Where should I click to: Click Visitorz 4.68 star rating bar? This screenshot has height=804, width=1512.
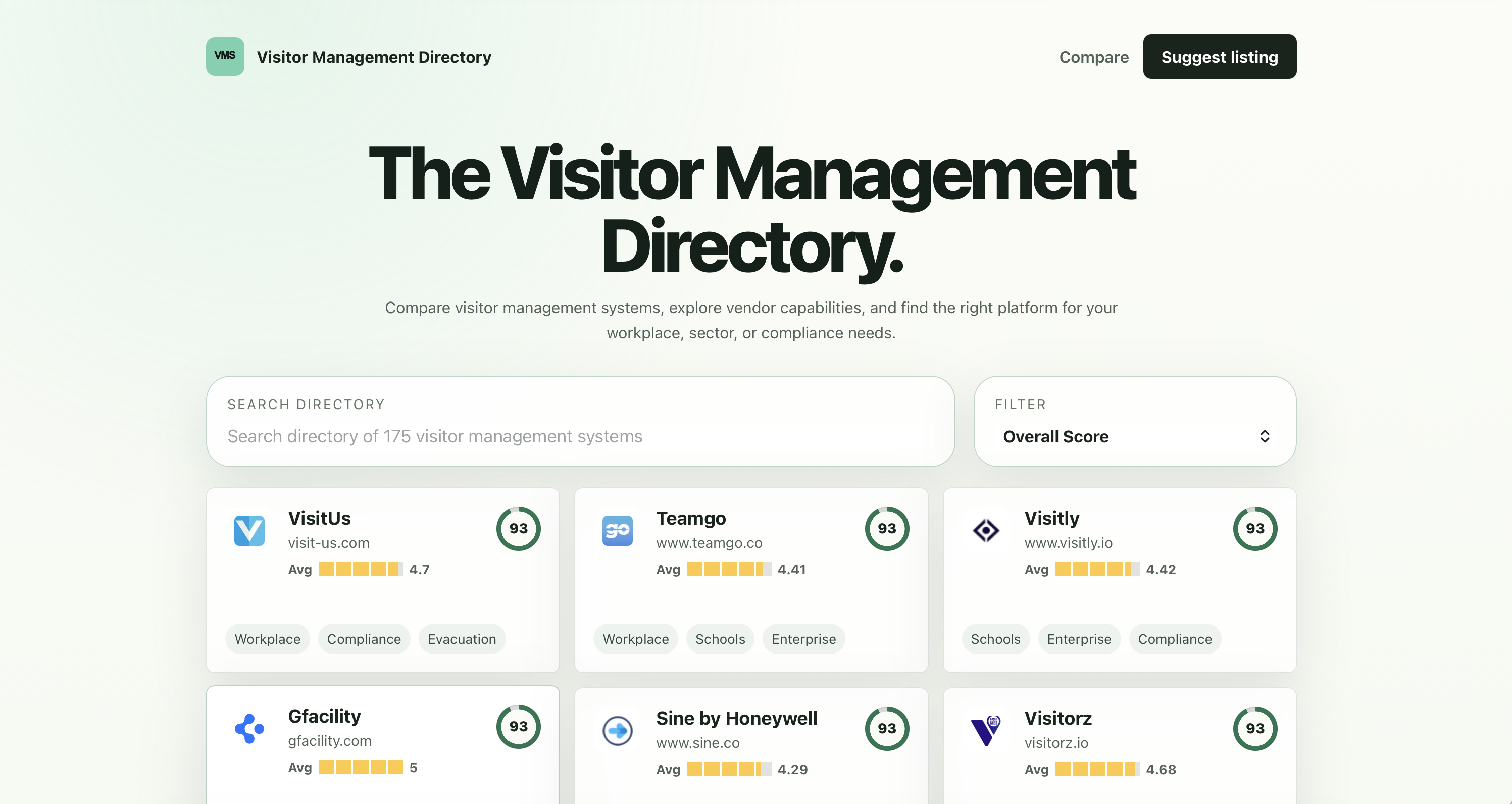tap(1096, 769)
